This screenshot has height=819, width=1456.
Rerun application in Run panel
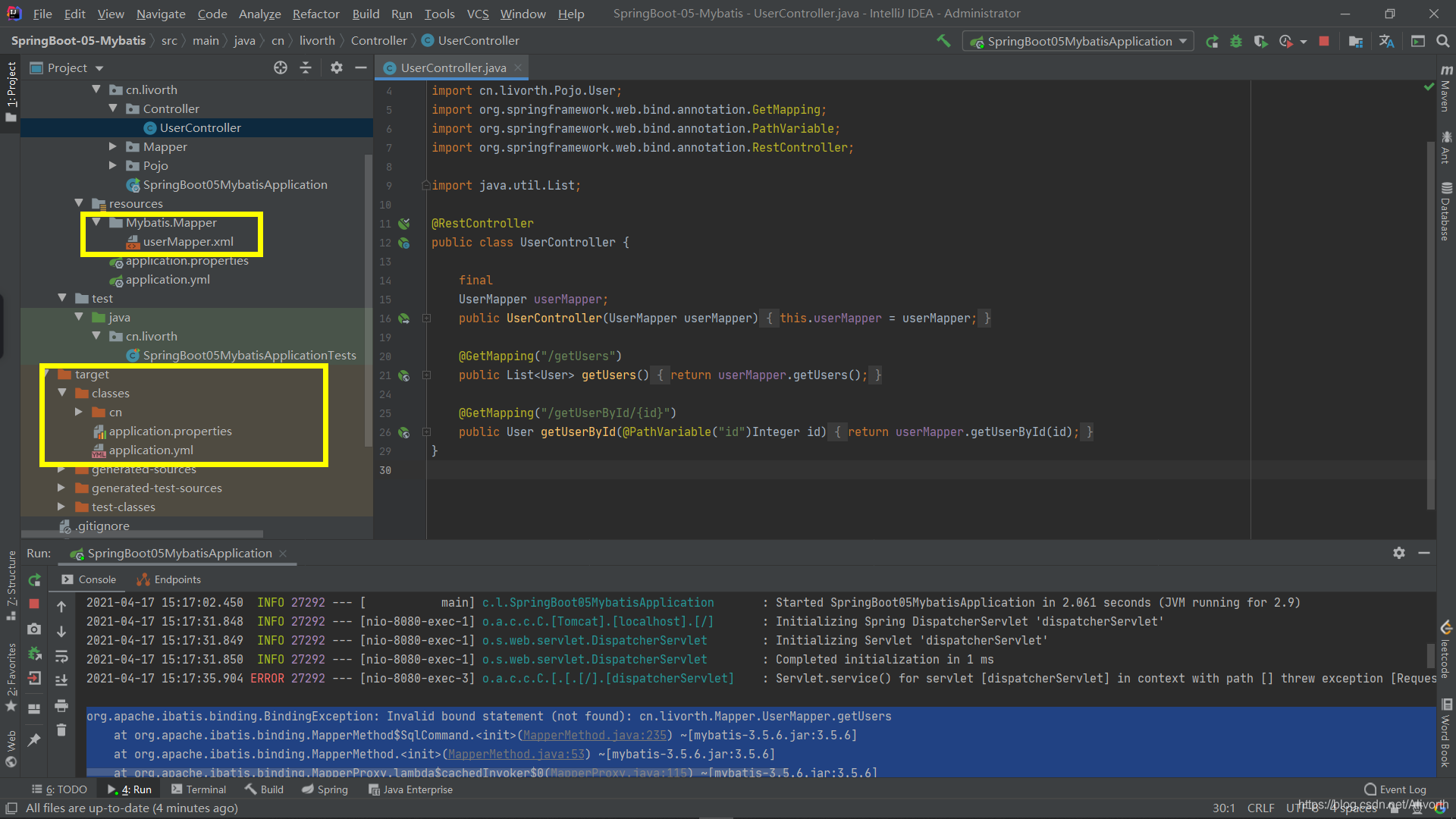point(34,580)
